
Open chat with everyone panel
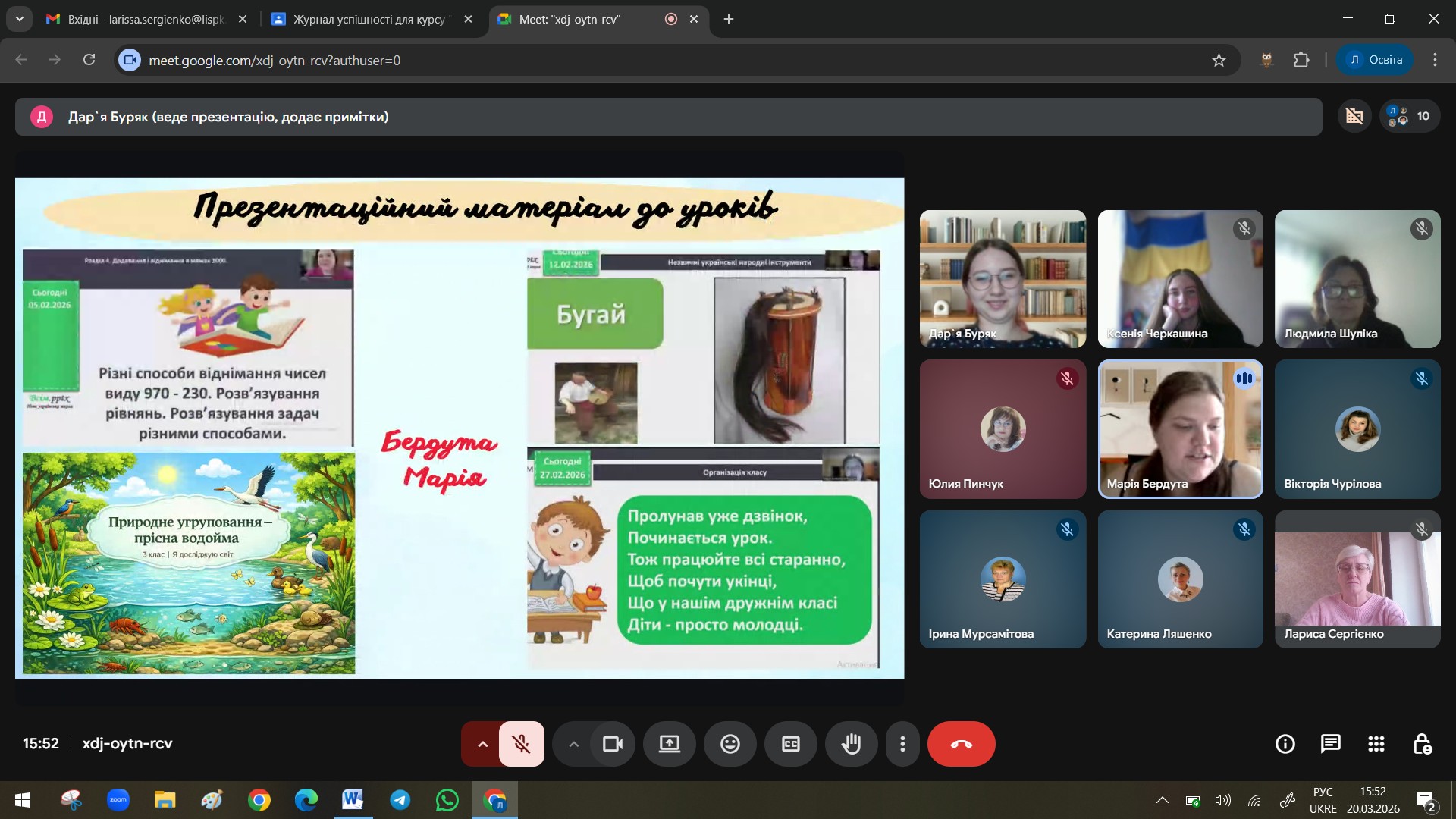tap(1330, 744)
